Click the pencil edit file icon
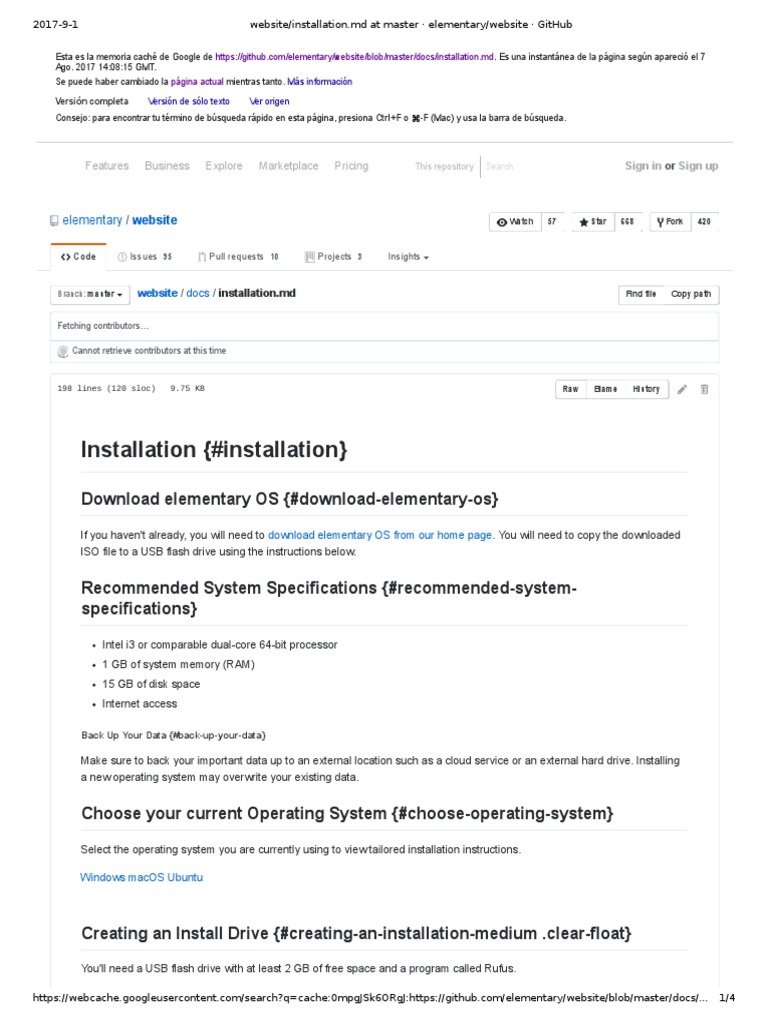Viewport: 768px width, 1024px height. [x=682, y=389]
